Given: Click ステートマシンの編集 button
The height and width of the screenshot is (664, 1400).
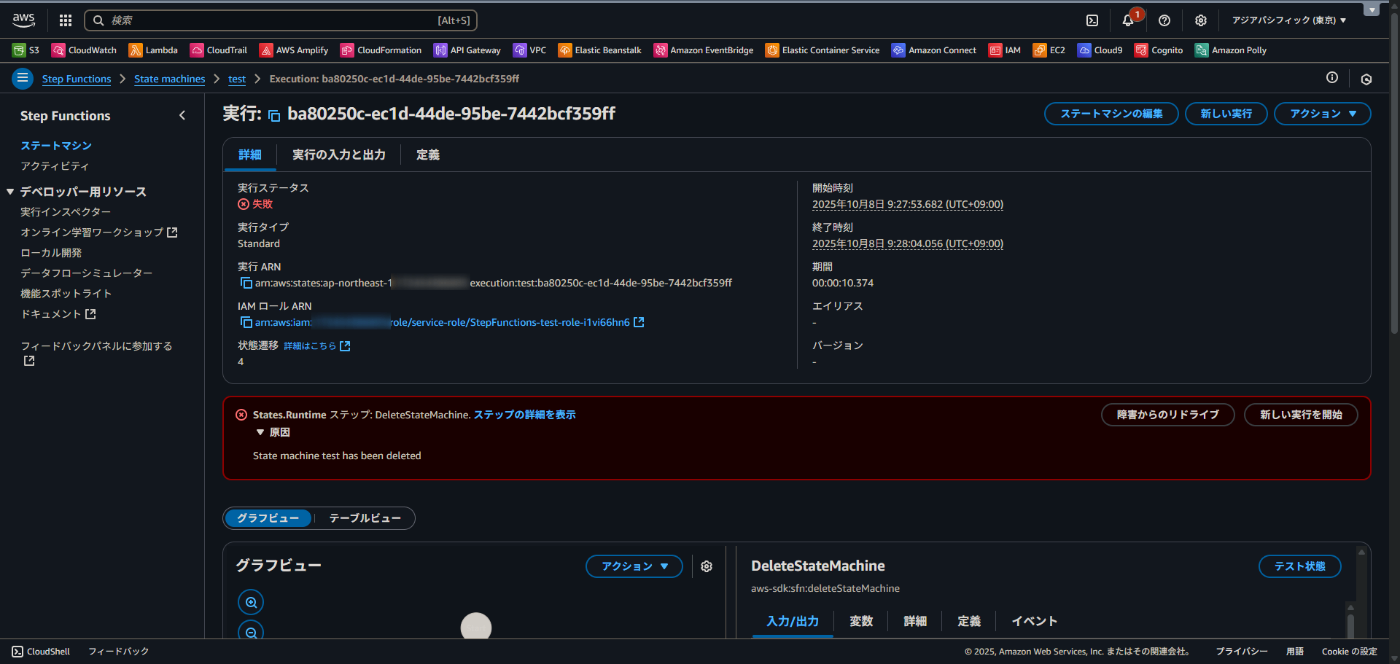Looking at the screenshot, I should click(1112, 114).
